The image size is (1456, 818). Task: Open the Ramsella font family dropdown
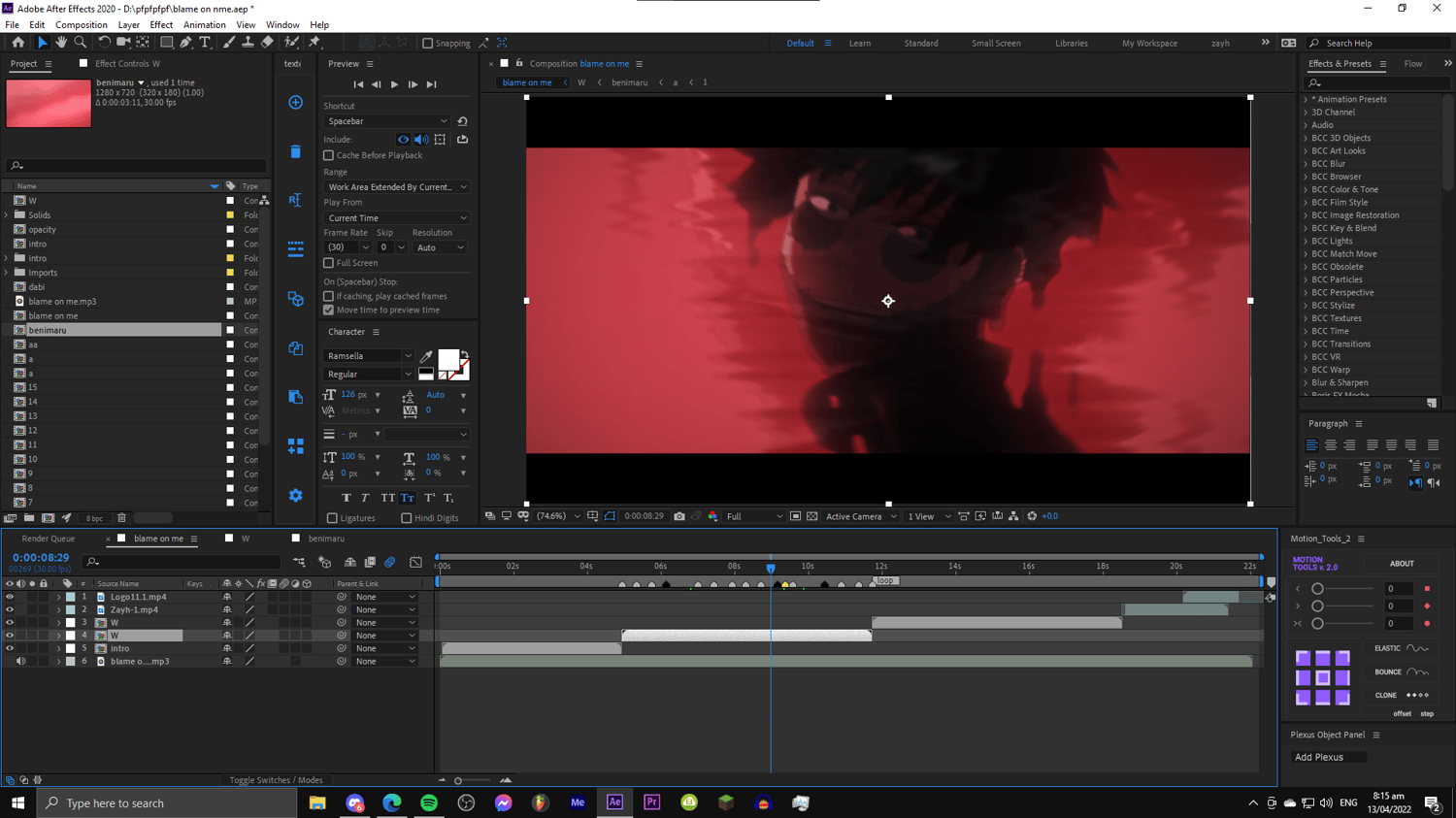tap(369, 356)
